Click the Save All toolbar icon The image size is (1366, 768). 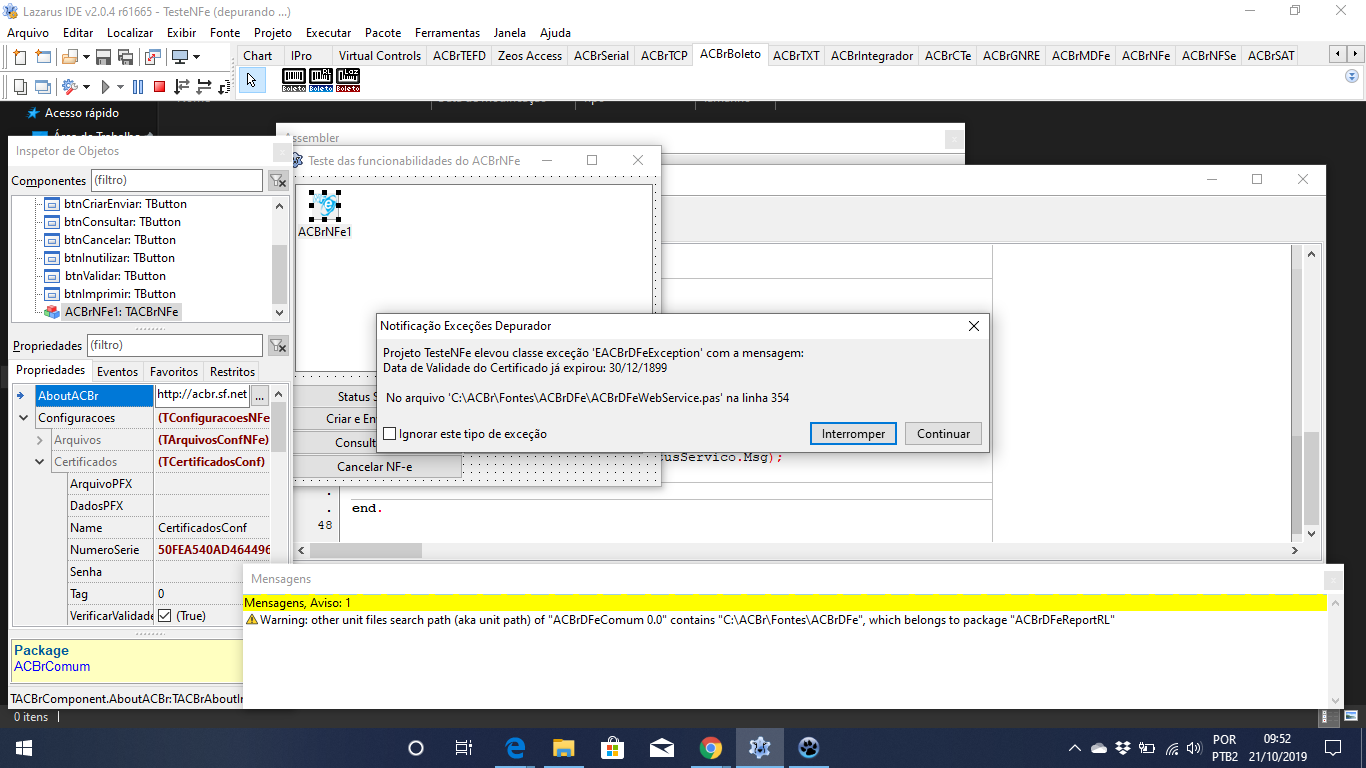click(x=126, y=57)
